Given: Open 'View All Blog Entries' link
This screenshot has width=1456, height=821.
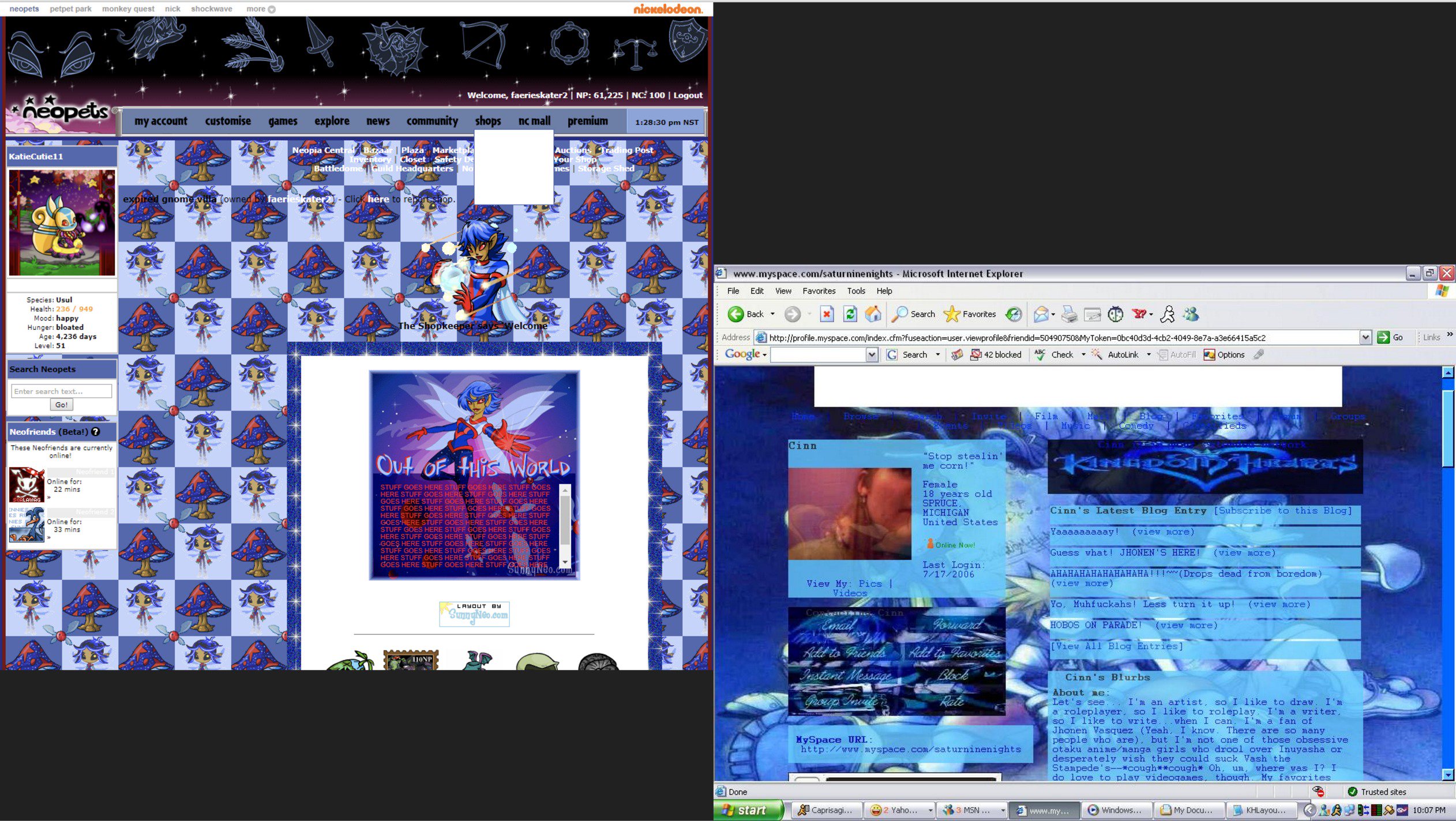Looking at the screenshot, I should click(1117, 646).
